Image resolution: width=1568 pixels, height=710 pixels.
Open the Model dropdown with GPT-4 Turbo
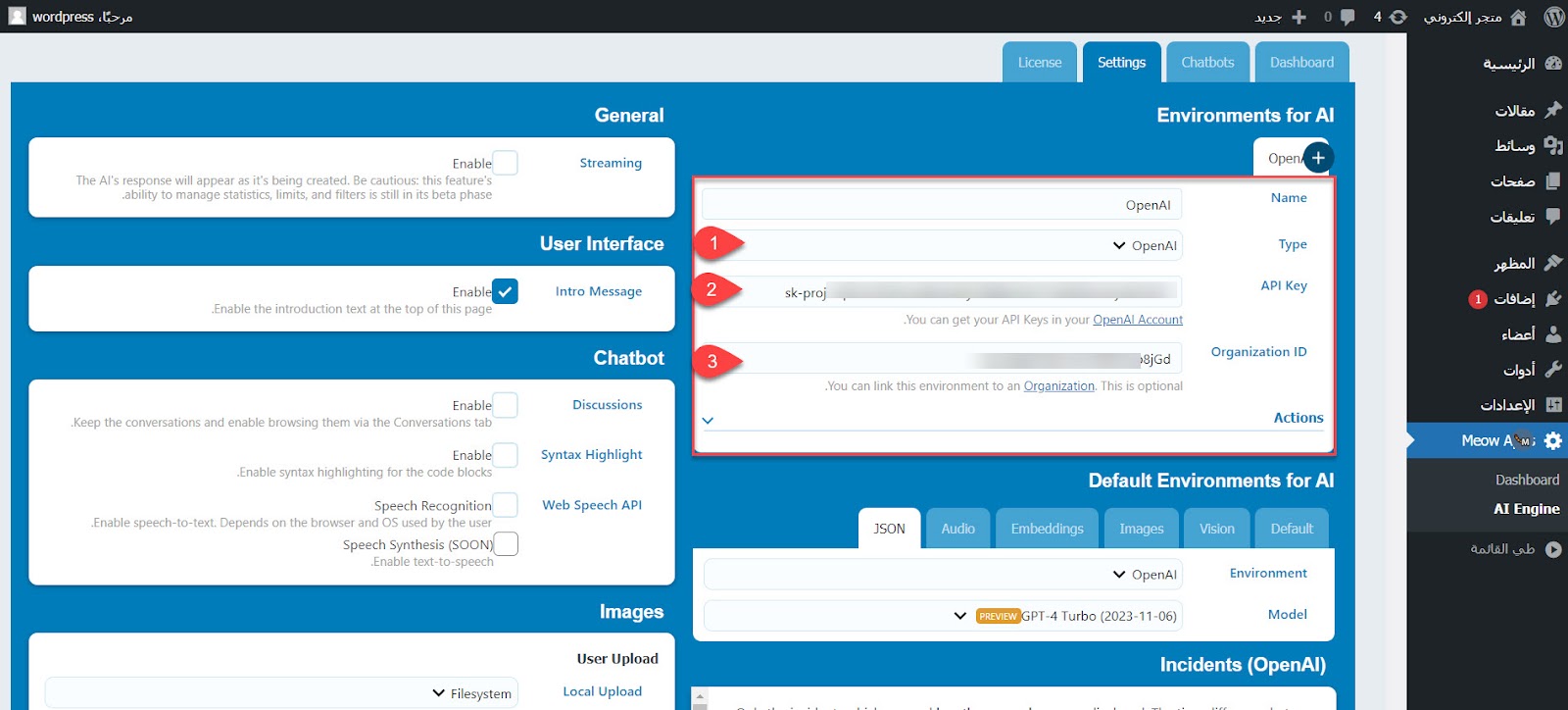942,616
